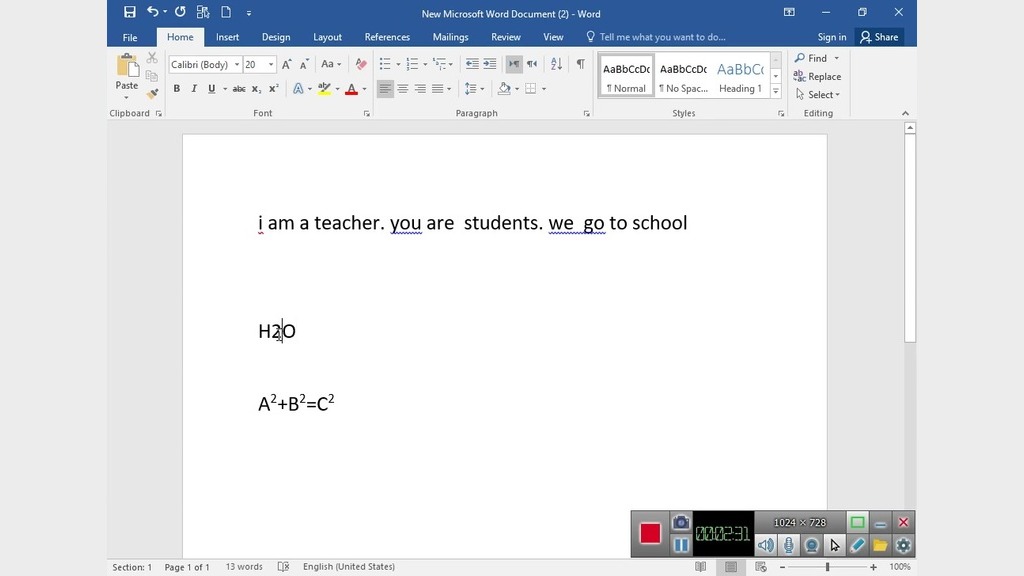1024x576 pixels.
Task: Click the Share button
Action: (879, 37)
